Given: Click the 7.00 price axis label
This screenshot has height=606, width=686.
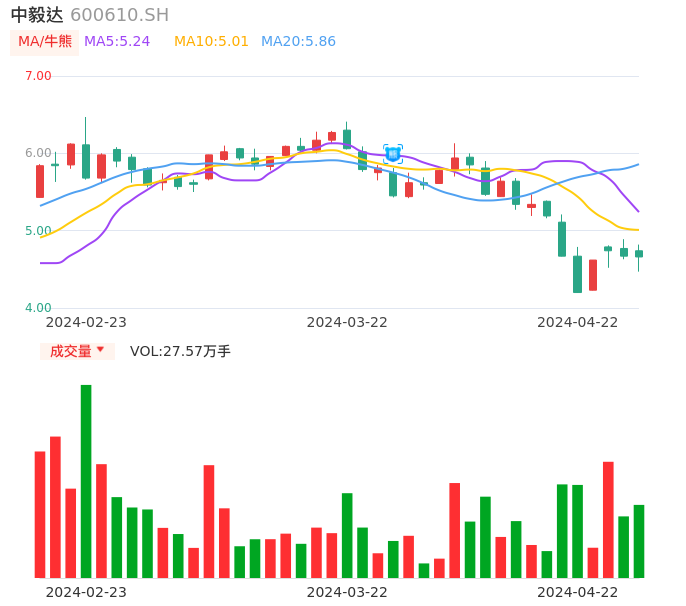Looking at the screenshot, I should [38, 76].
